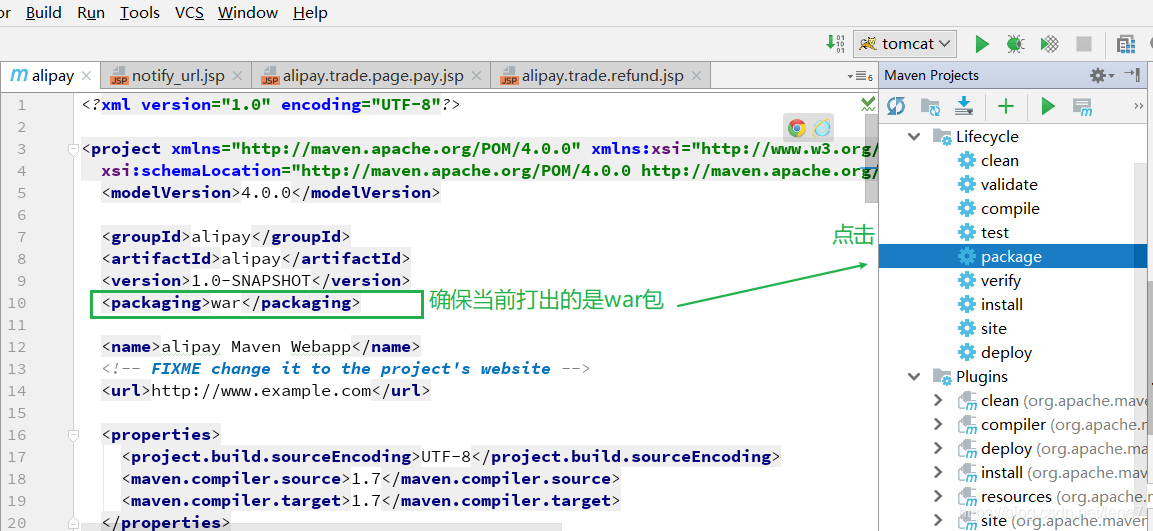Click the Build project arrow icon
Screen dimensions: 1153x531
836,44
